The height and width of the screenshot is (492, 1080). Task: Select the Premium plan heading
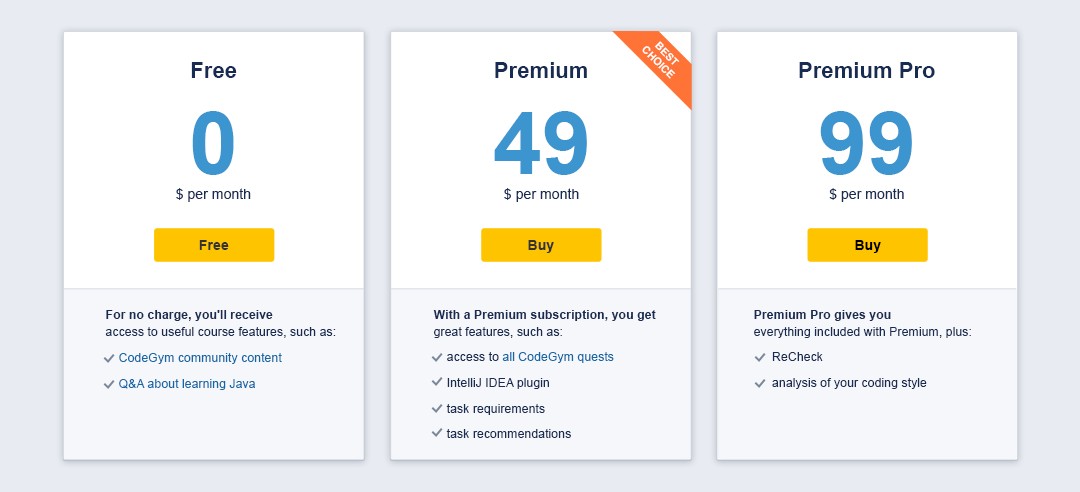point(541,70)
